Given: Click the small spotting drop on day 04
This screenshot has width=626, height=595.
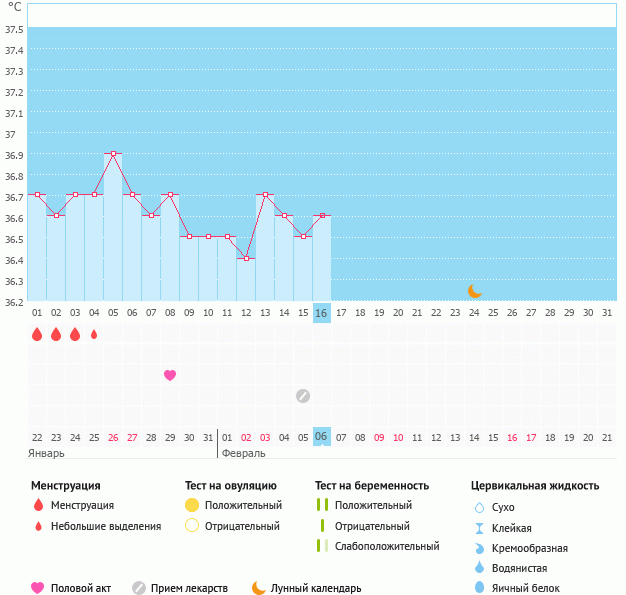Looking at the screenshot, I should [x=94, y=334].
